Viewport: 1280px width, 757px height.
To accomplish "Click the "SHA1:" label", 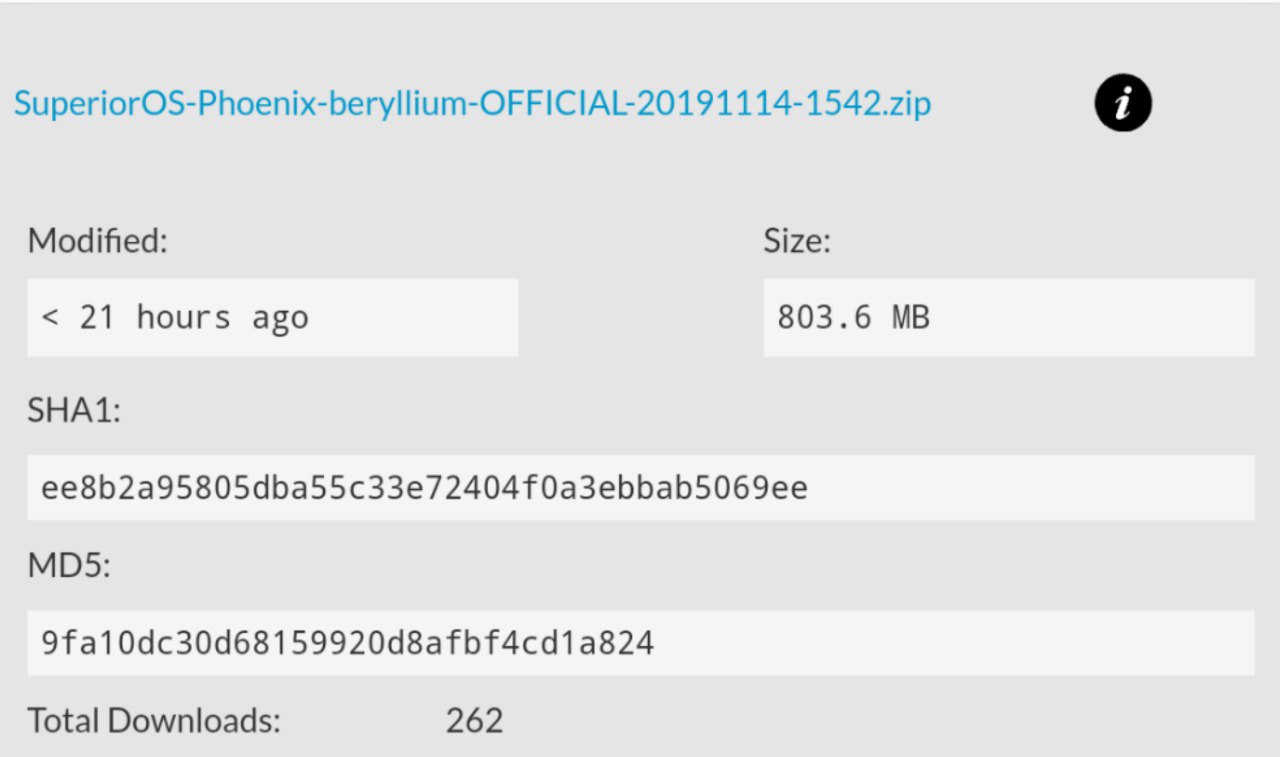I will (x=74, y=411).
